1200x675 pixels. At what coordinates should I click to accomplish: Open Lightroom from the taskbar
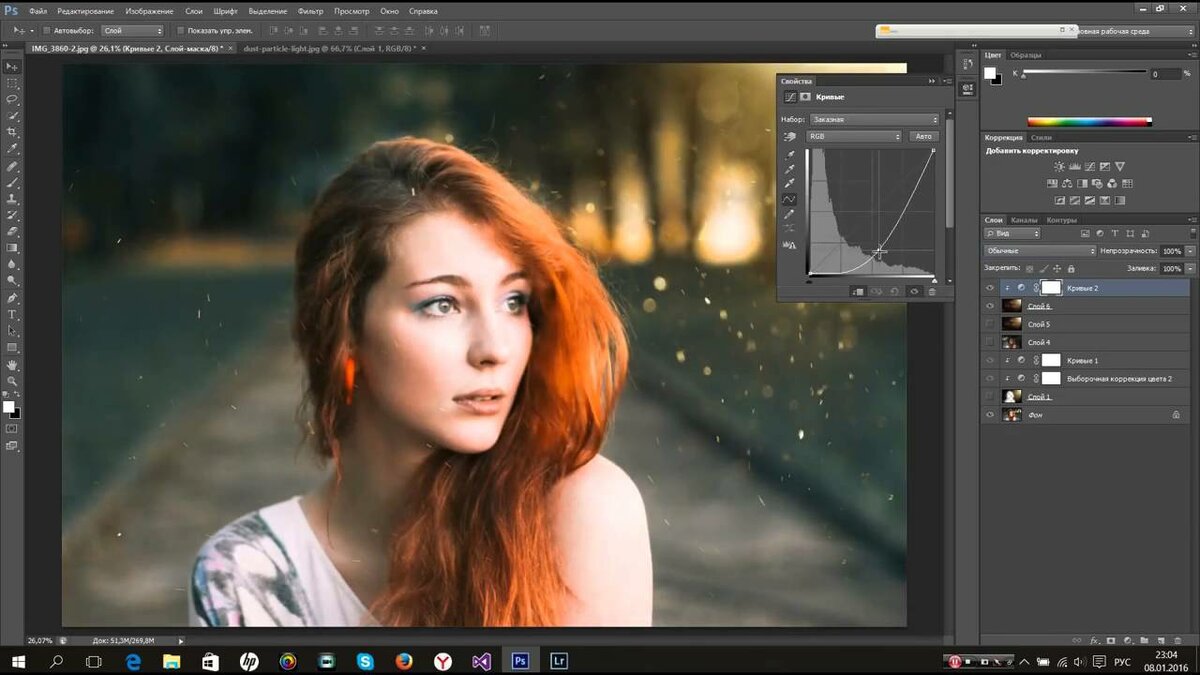pos(559,661)
